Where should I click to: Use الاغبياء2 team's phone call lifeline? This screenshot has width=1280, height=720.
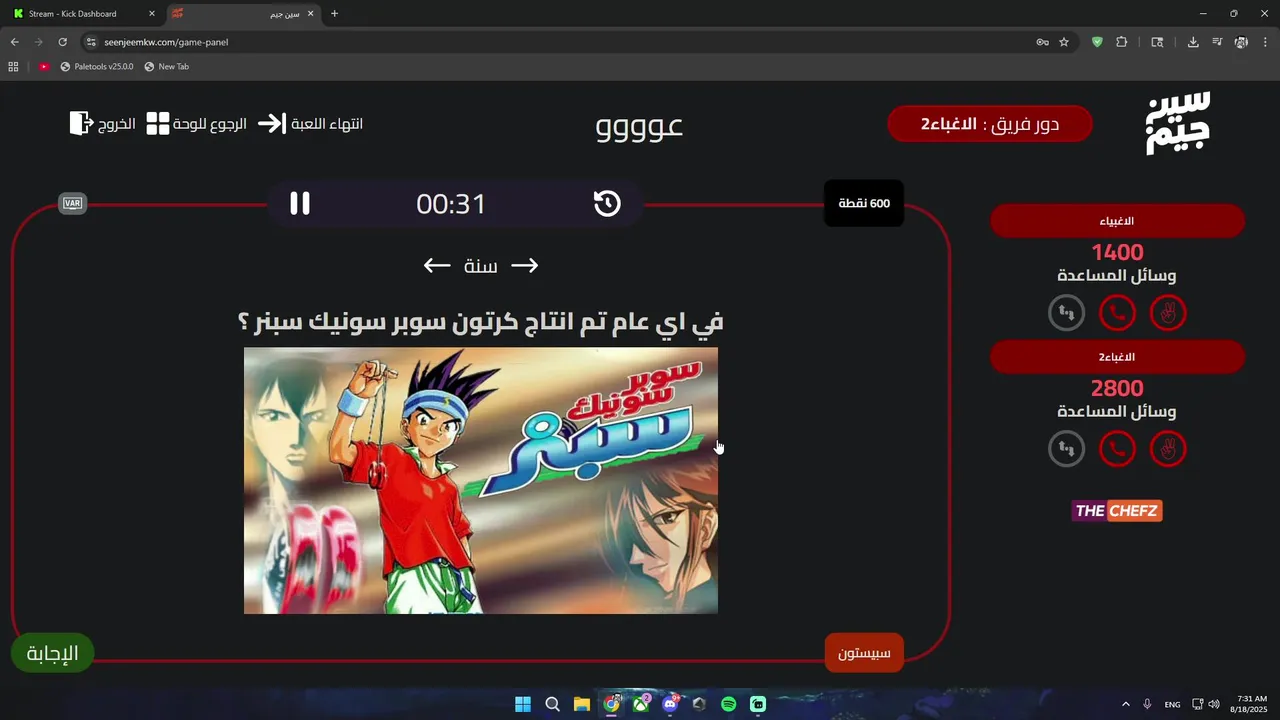[x=1117, y=449]
